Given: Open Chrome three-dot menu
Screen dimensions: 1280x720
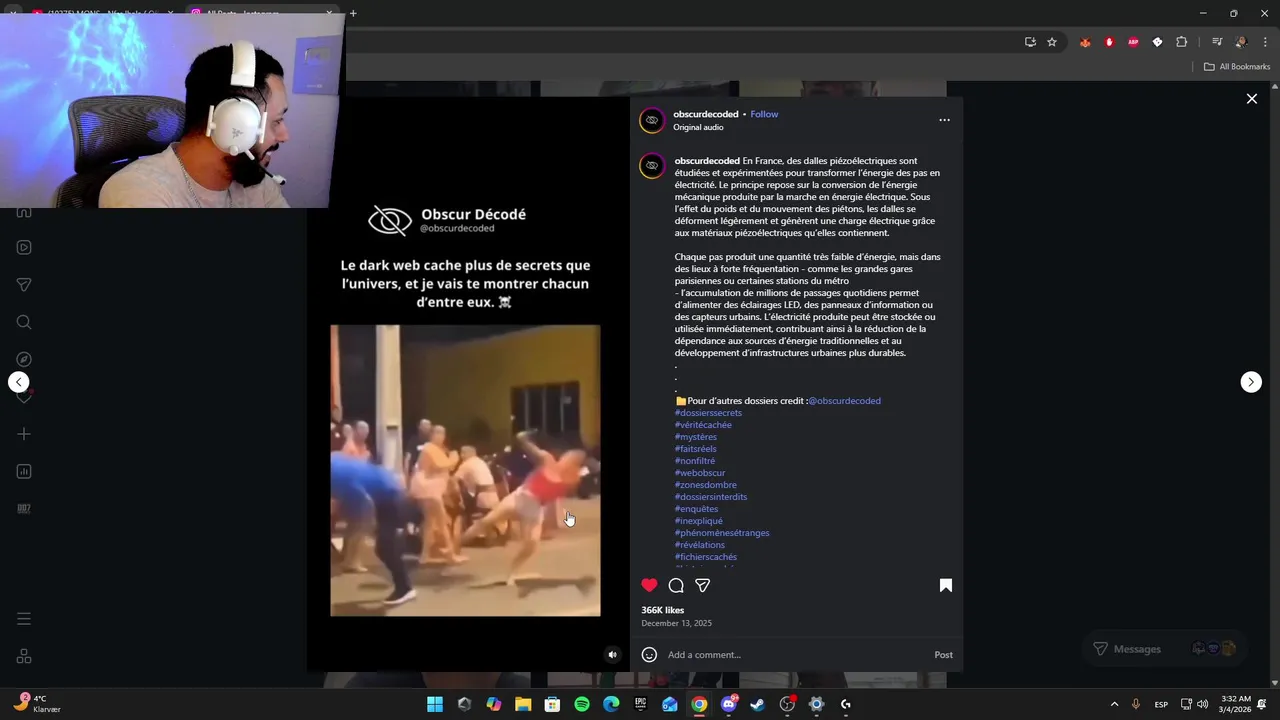Looking at the screenshot, I should tap(1265, 42).
